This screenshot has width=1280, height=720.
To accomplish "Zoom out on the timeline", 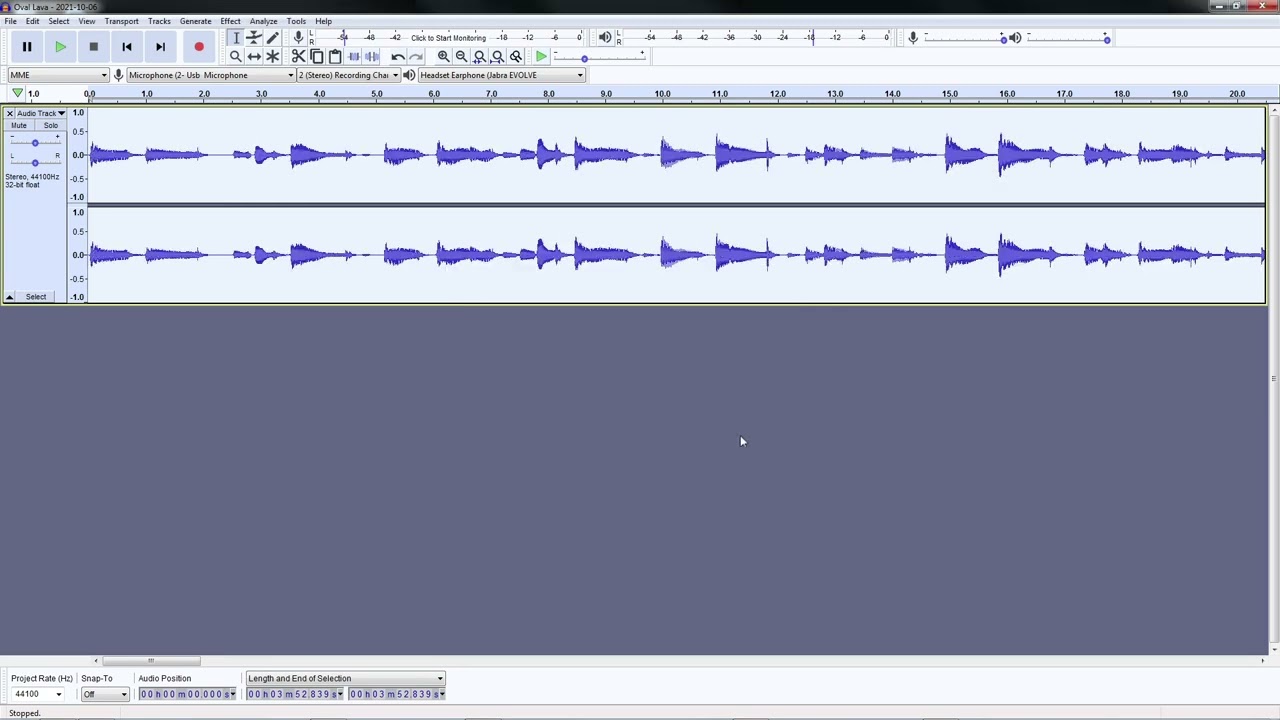I will [x=461, y=57].
